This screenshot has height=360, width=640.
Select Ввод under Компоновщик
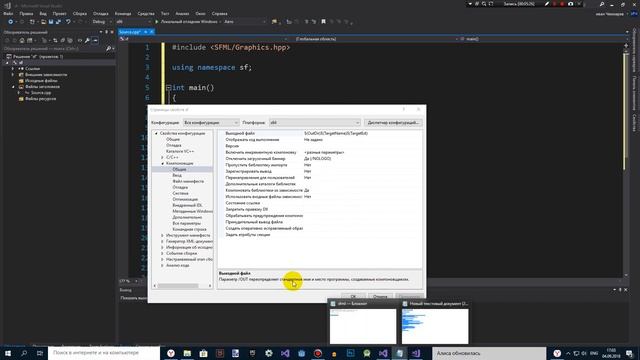(x=177, y=175)
